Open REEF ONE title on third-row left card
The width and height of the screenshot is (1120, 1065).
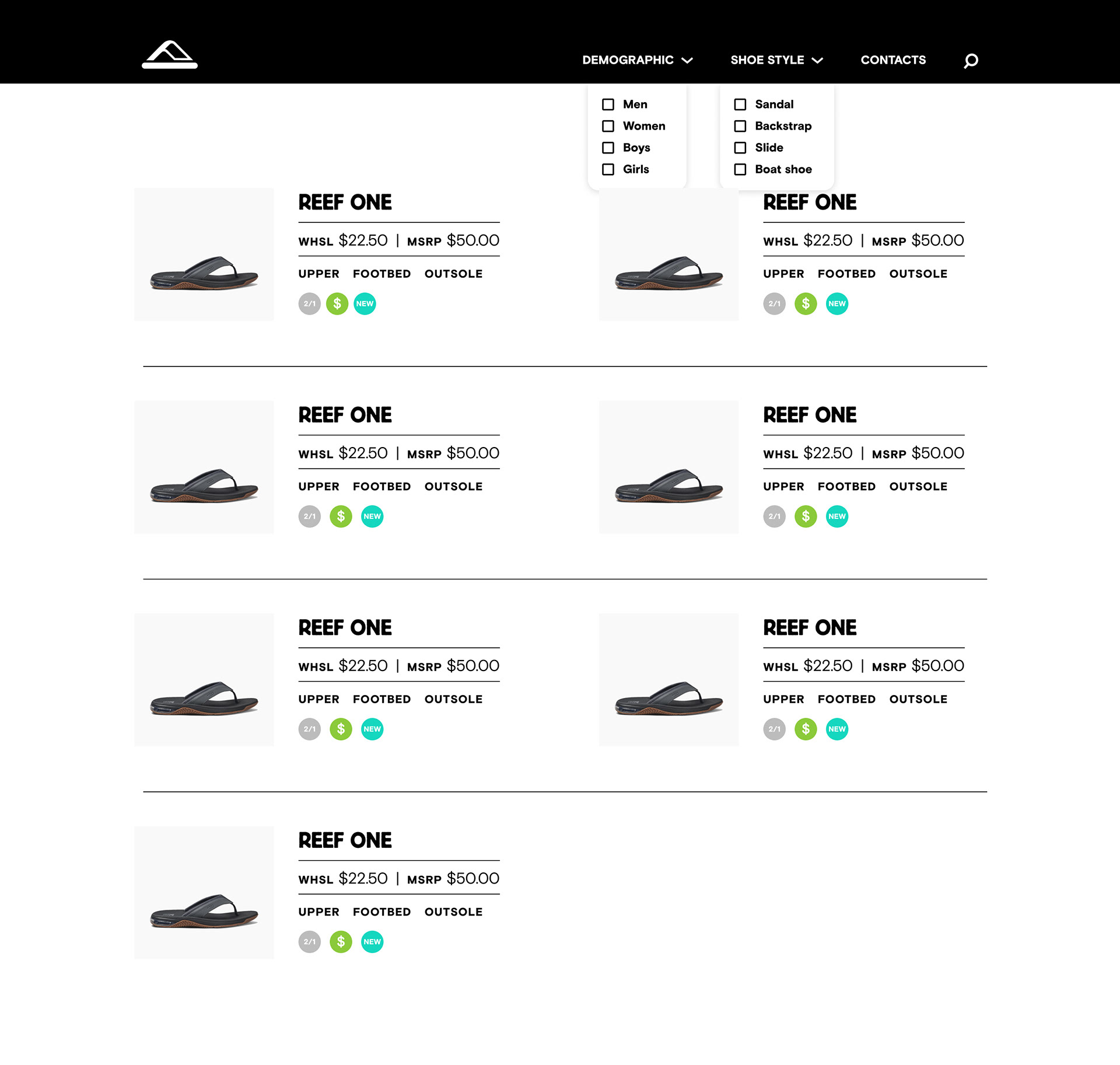click(x=345, y=628)
